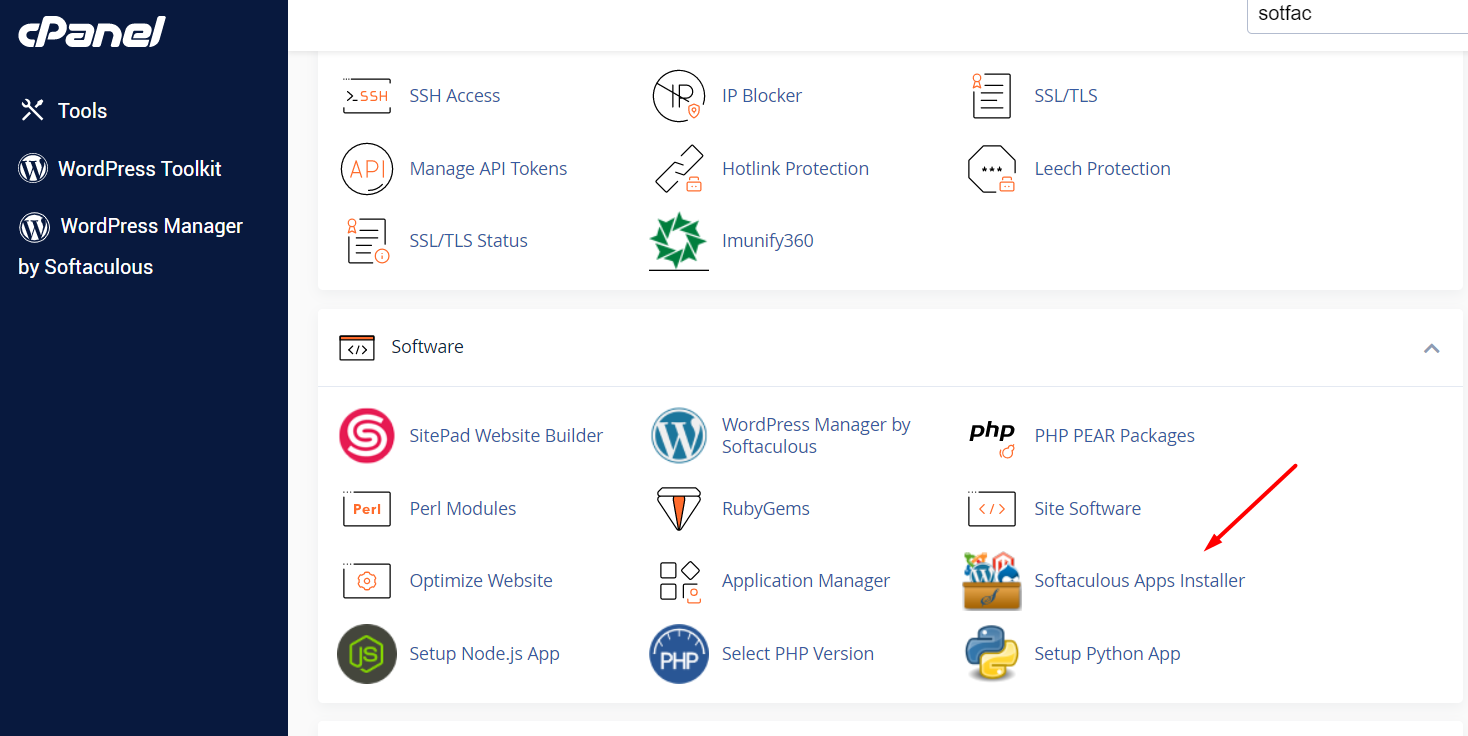The image size is (1468, 736).
Task: Open the SSL/TLS certificate icon
Action: [992, 96]
